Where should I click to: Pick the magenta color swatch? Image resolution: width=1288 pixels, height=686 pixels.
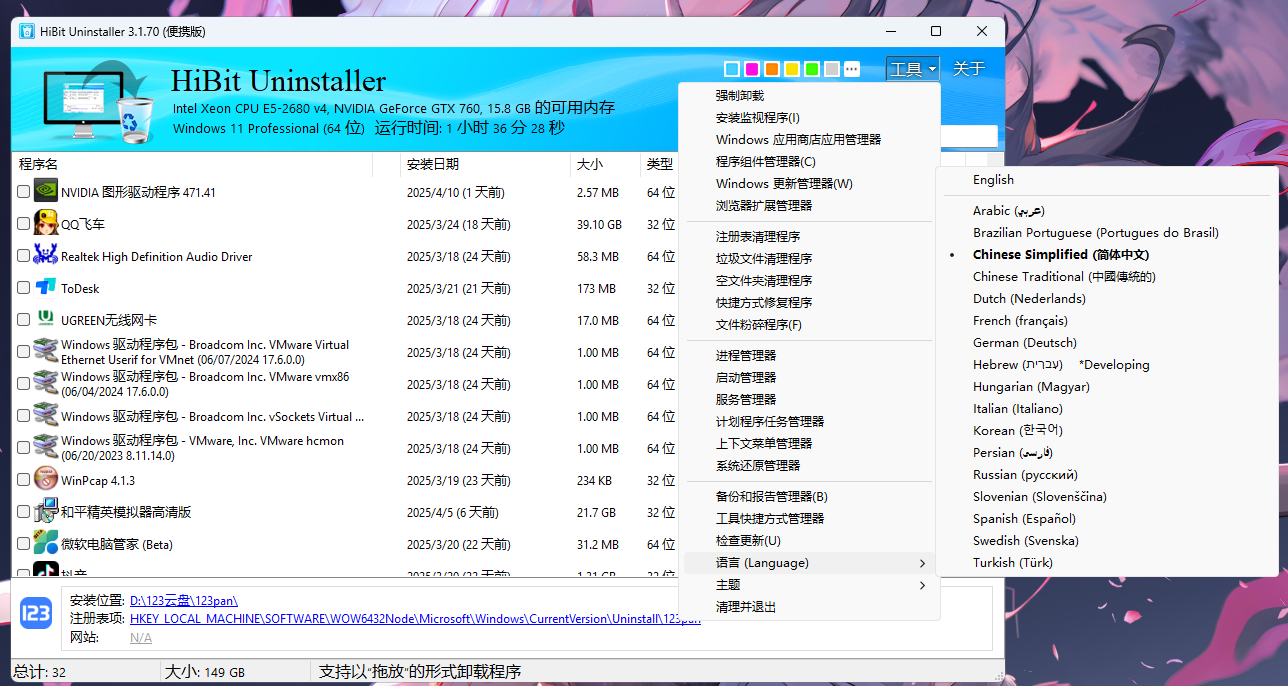(x=752, y=69)
